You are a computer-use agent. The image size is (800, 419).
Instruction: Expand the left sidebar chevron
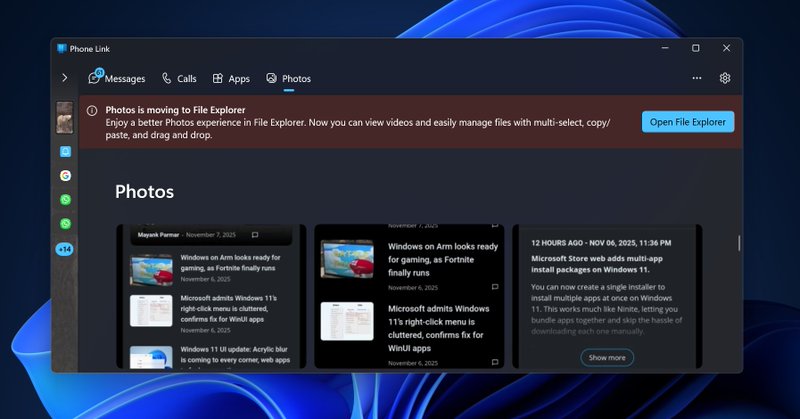[65, 78]
